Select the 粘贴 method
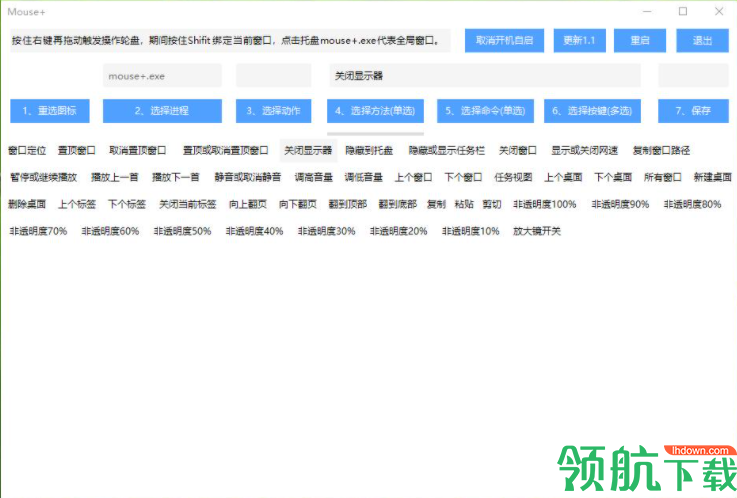The width and height of the screenshot is (737, 498). [464, 204]
